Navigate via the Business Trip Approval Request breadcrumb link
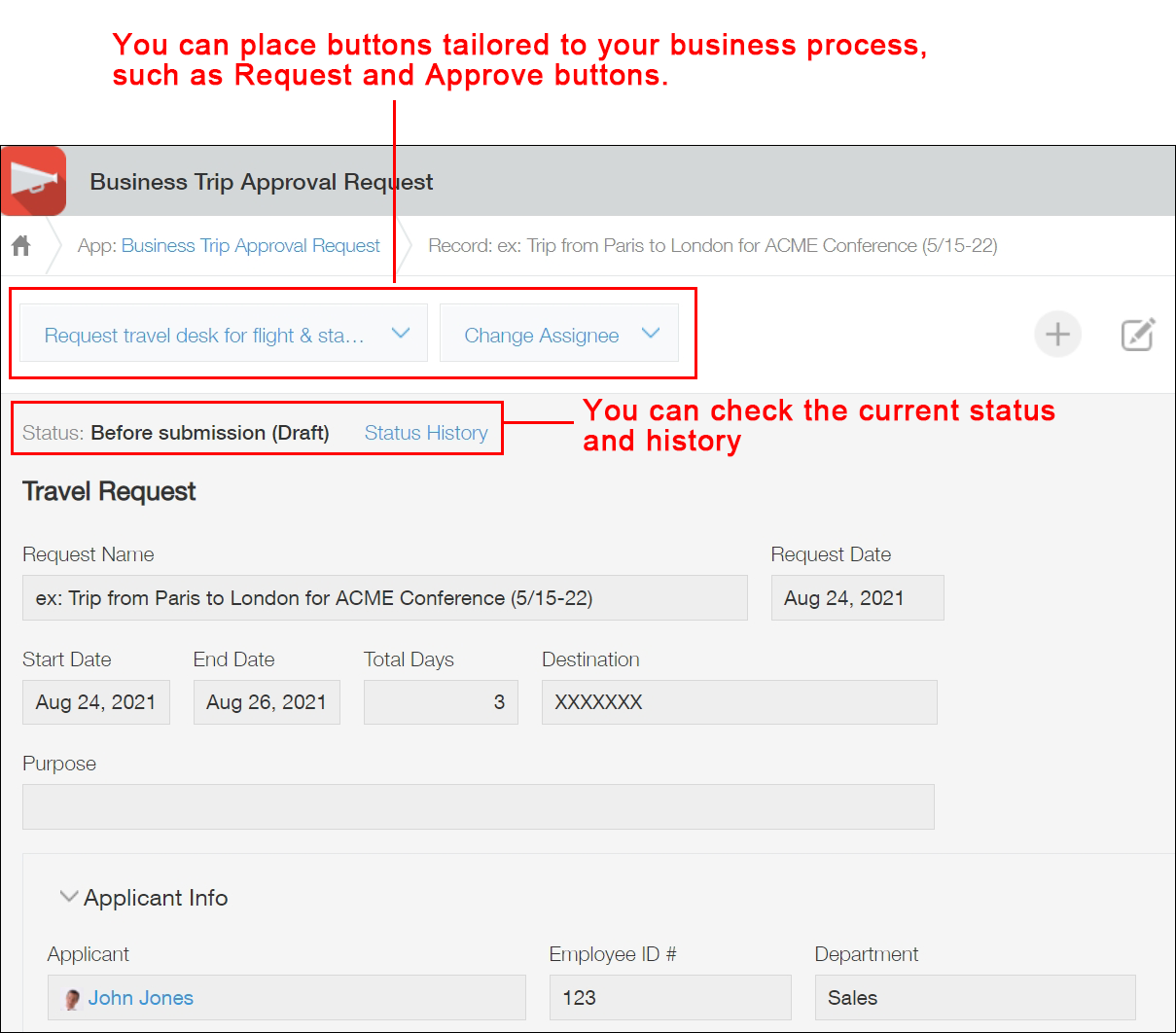 pos(250,245)
